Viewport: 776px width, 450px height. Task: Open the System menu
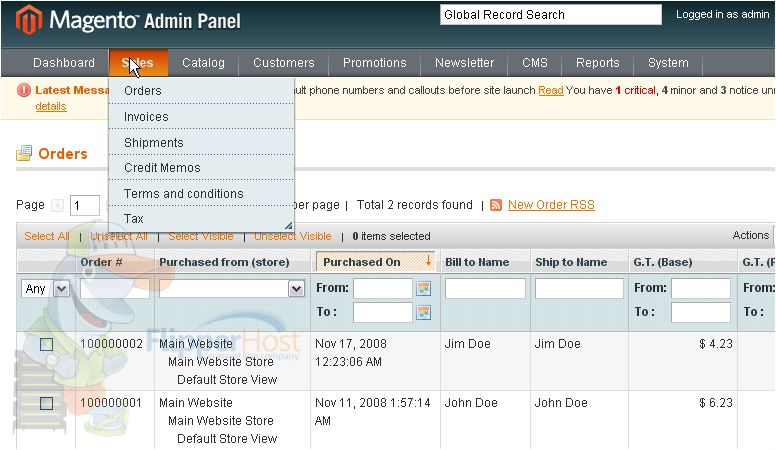[668, 63]
